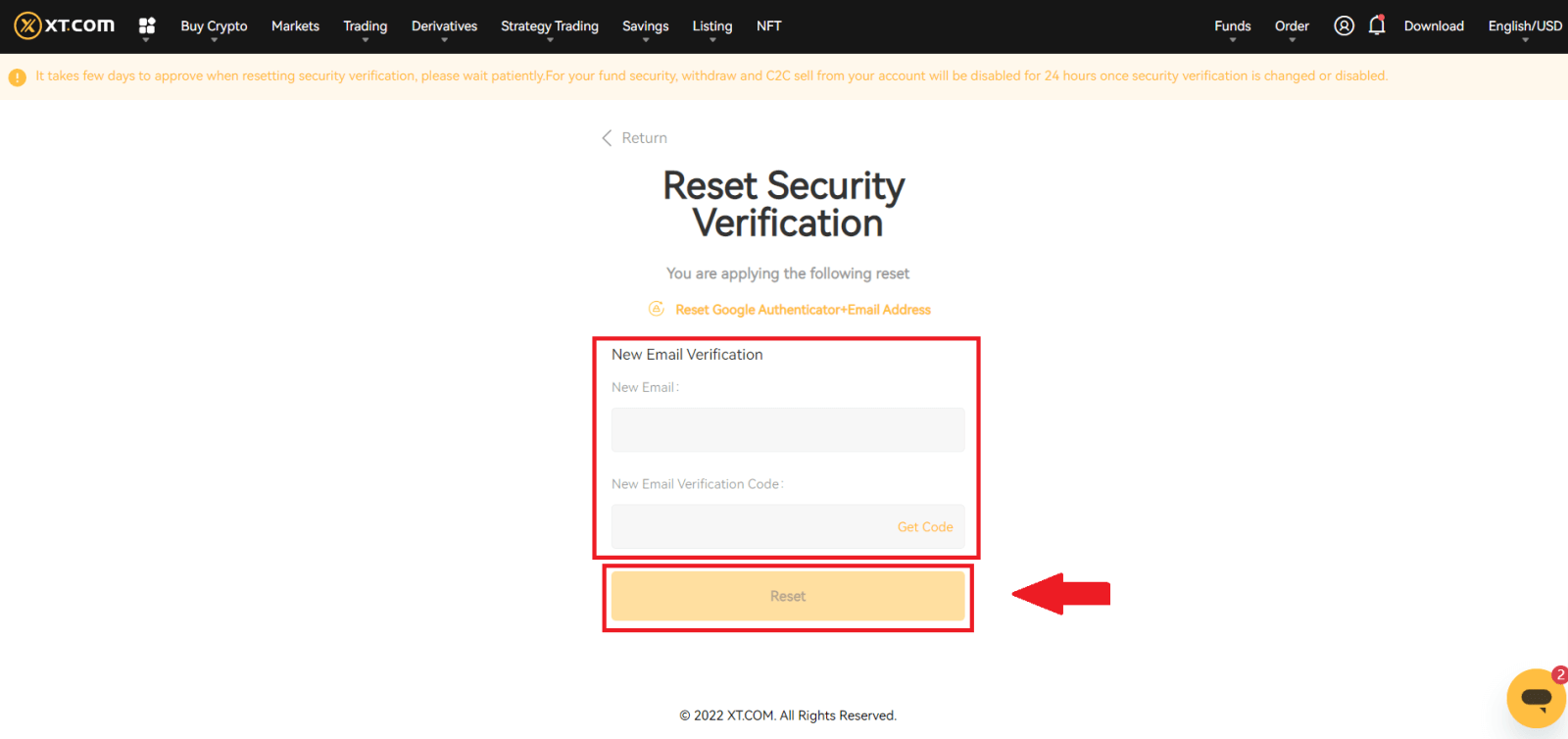Click the XT.com logo

coord(65,25)
